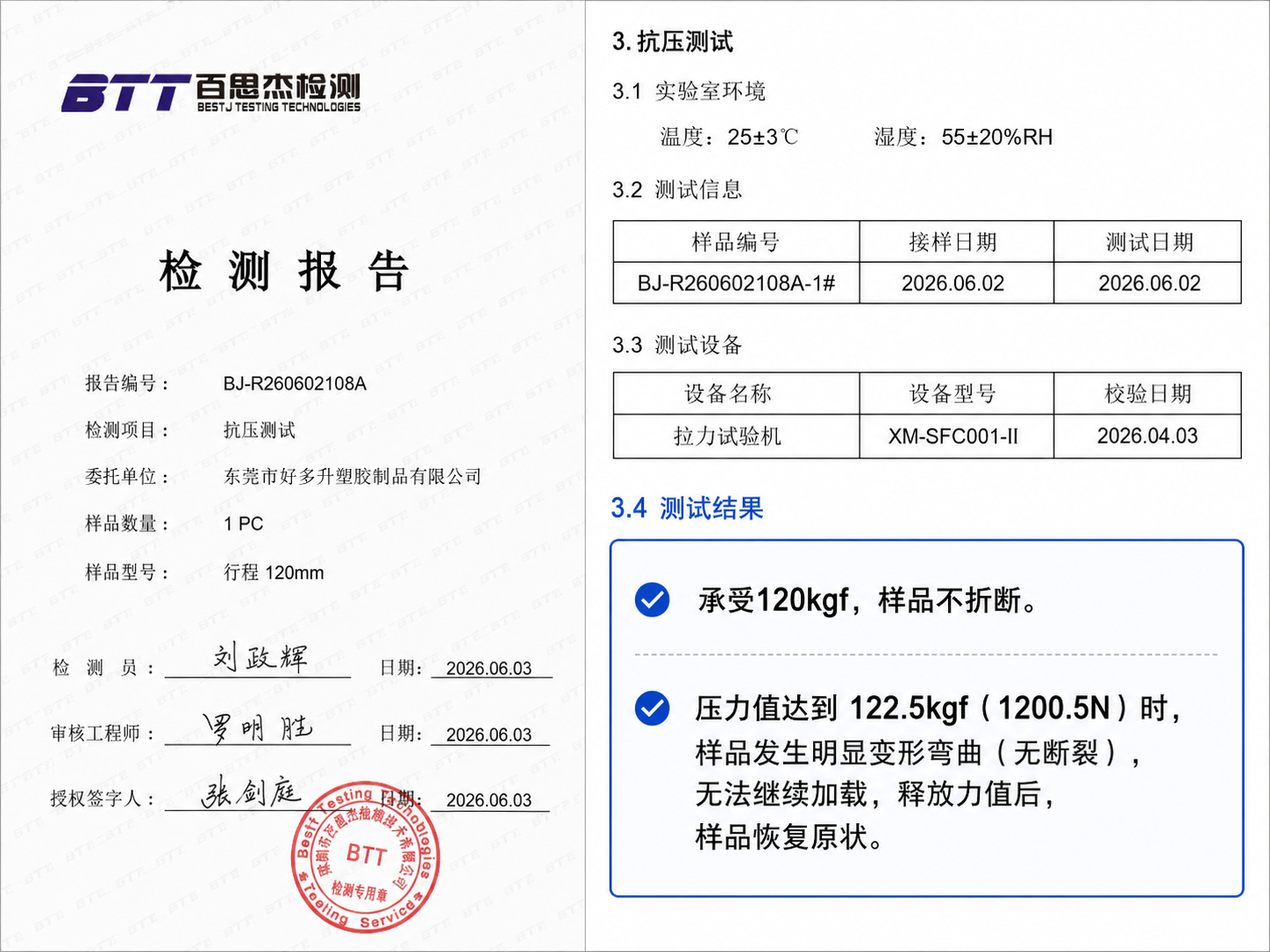Click the 抗压测试 value under 检测项目
Screen dimensions: 1270x952
pyautogui.click(x=259, y=430)
